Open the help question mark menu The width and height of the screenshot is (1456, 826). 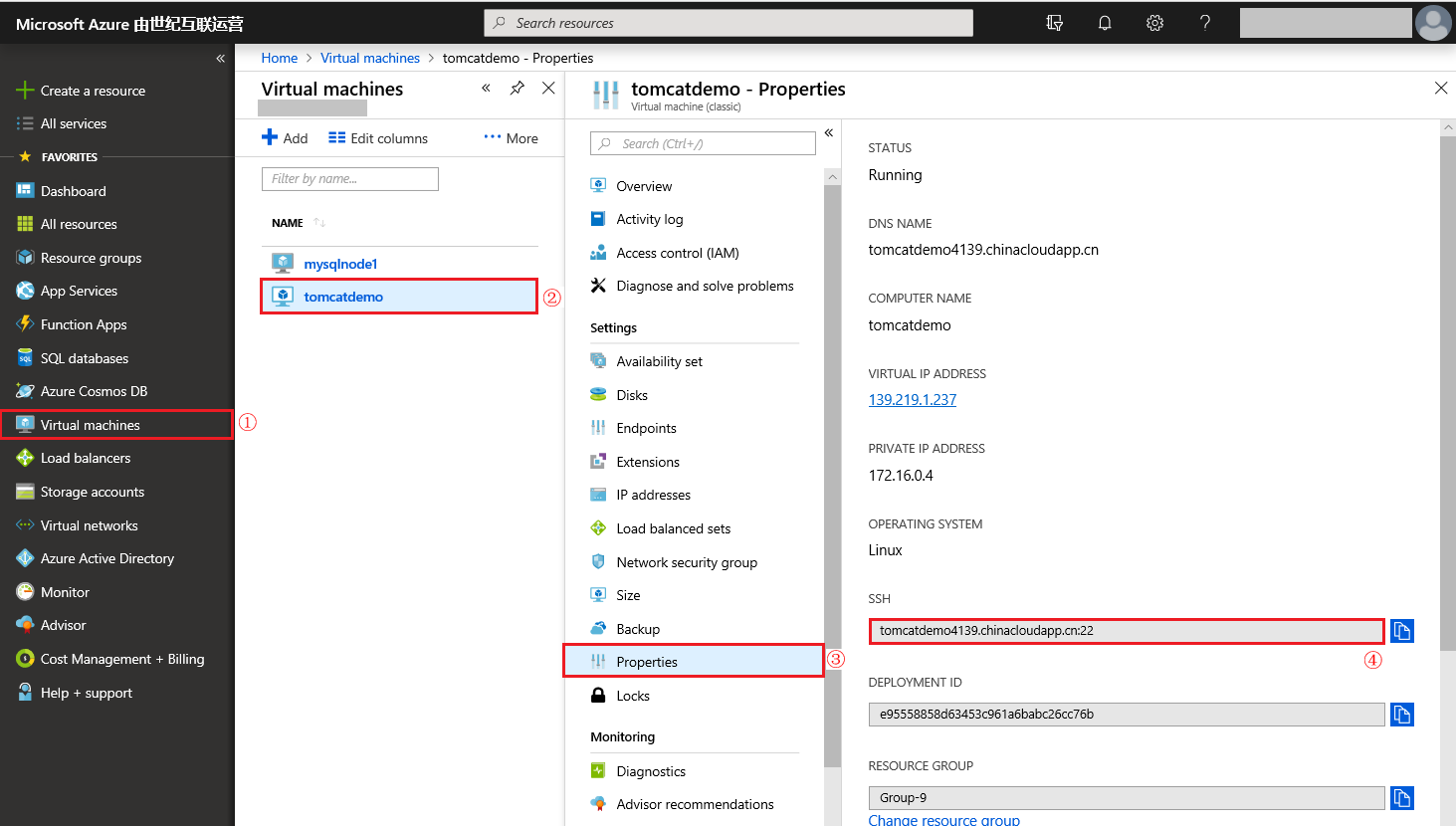click(1204, 23)
